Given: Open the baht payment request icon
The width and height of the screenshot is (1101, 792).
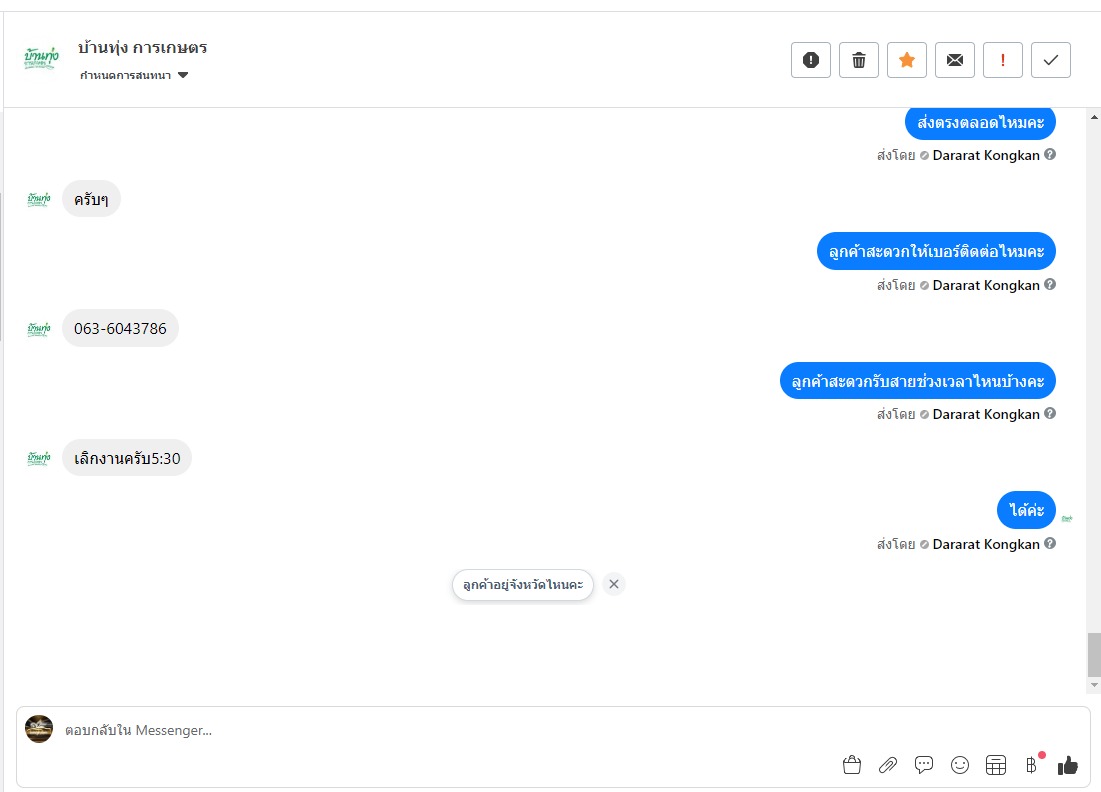Looking at the screenshot, I should coord(1031,765).
